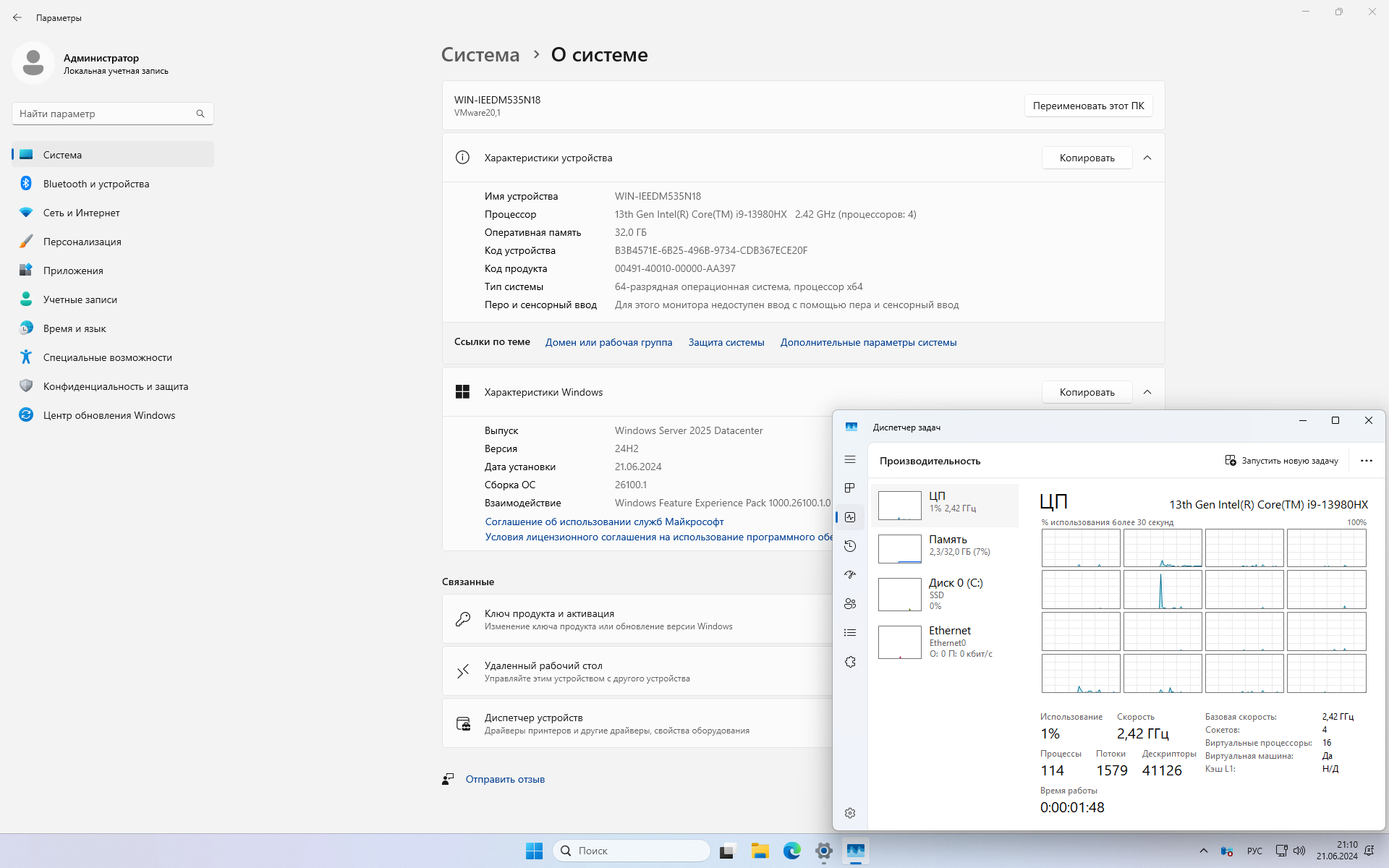Open File Explorer from taskbar
The image size is (1389, 868).
760,851
